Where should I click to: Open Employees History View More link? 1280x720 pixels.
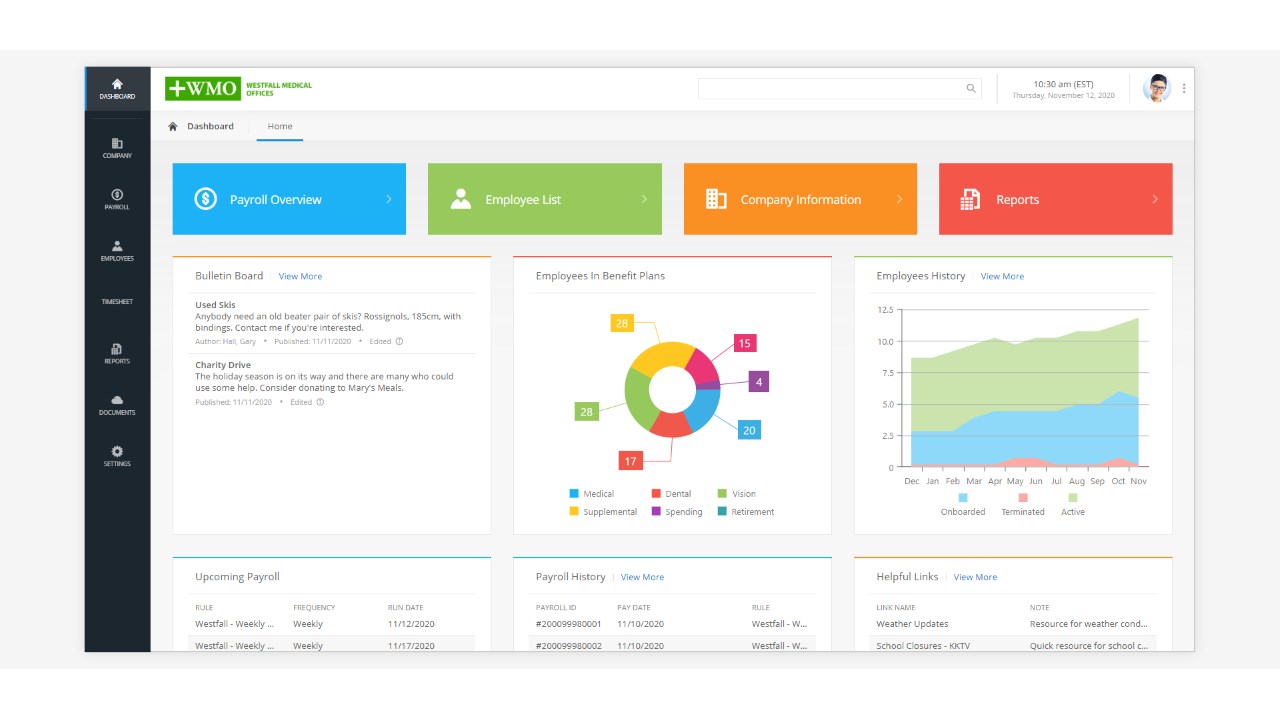click(1002, 276)
